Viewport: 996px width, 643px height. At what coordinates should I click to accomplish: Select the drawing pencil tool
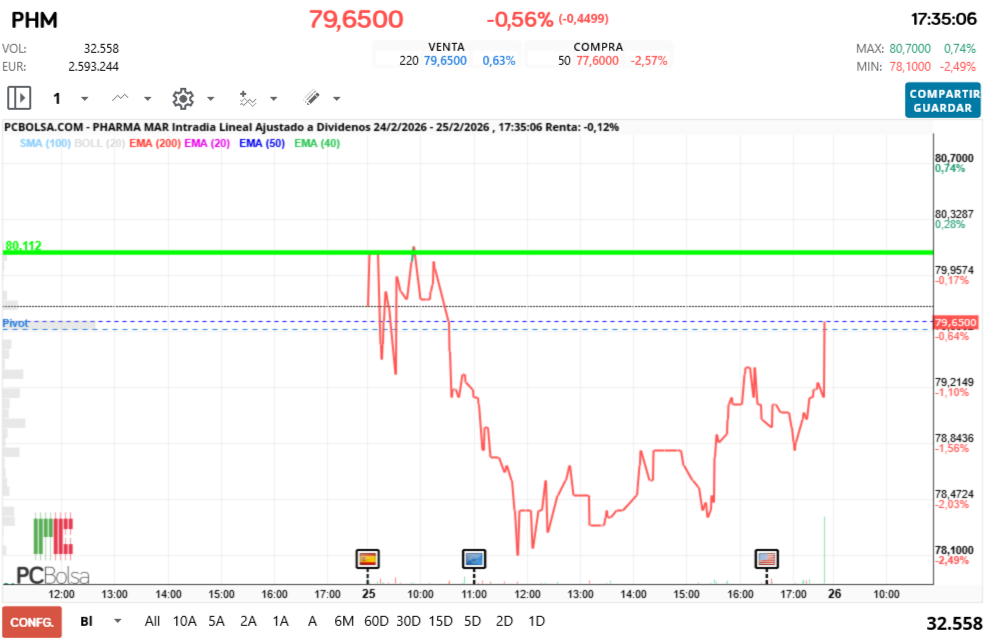point(311,98)
